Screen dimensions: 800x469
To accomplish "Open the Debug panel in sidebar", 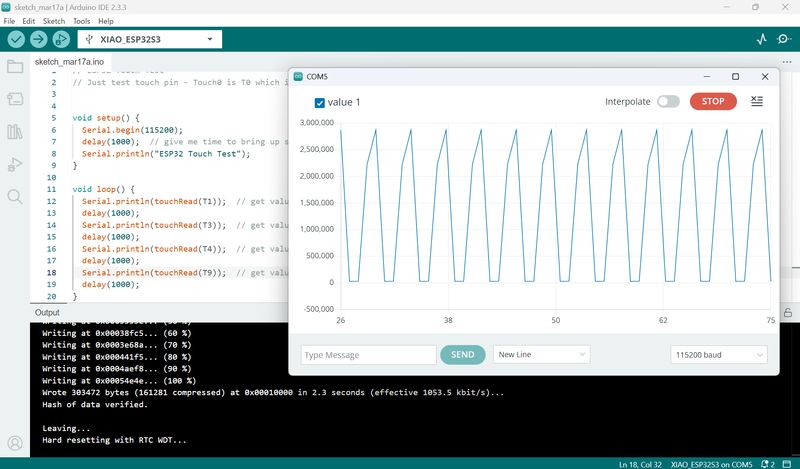I will (15, 164).
